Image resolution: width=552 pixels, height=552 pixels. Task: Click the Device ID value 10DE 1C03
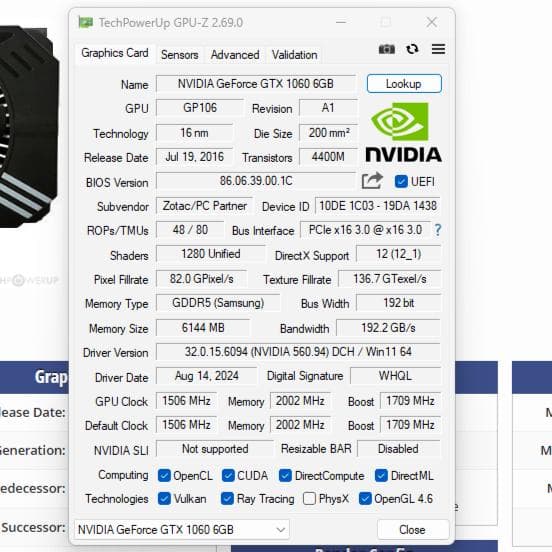[x=378, y=206]
